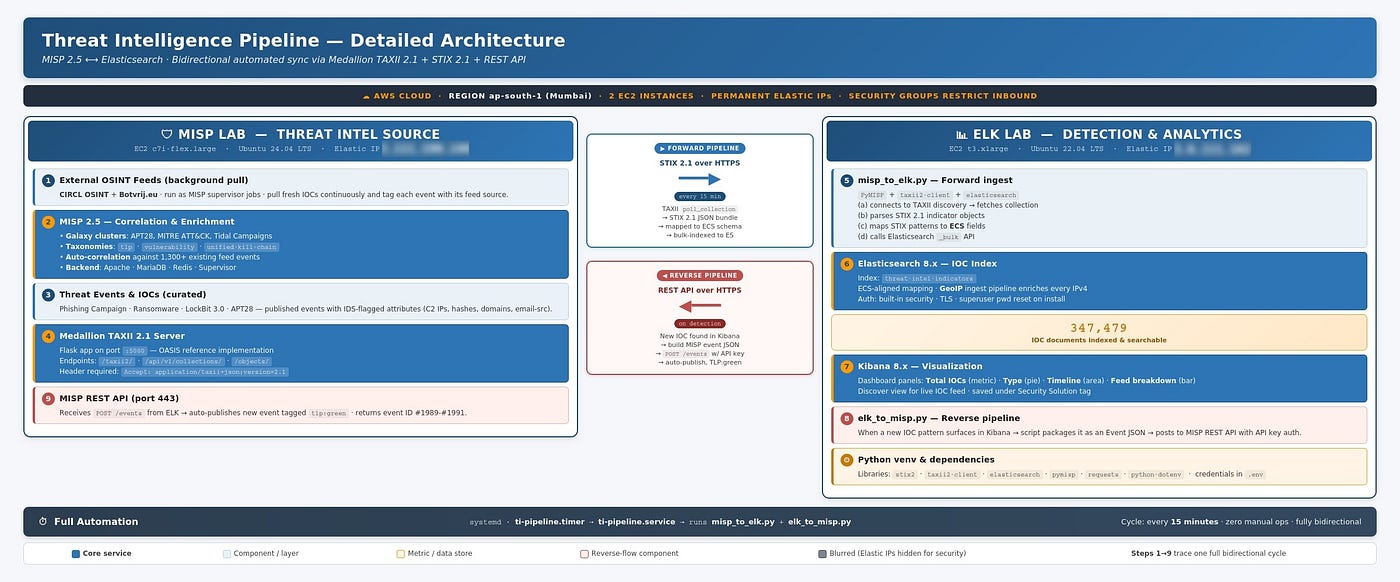Click the cloud icon before AWS CLOUD
Image resolution: width=1400 pixels, height=582 pixels.
coord(366,96)
